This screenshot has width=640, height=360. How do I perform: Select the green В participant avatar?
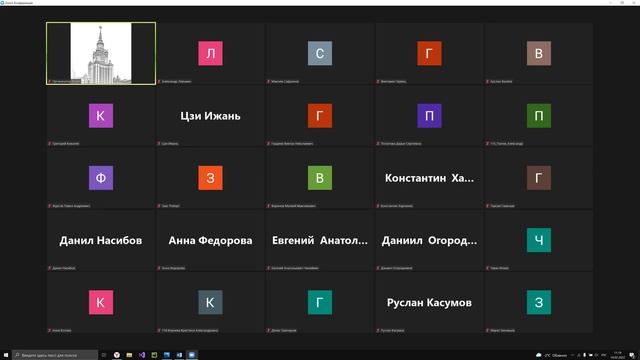[x=320, y=178]
